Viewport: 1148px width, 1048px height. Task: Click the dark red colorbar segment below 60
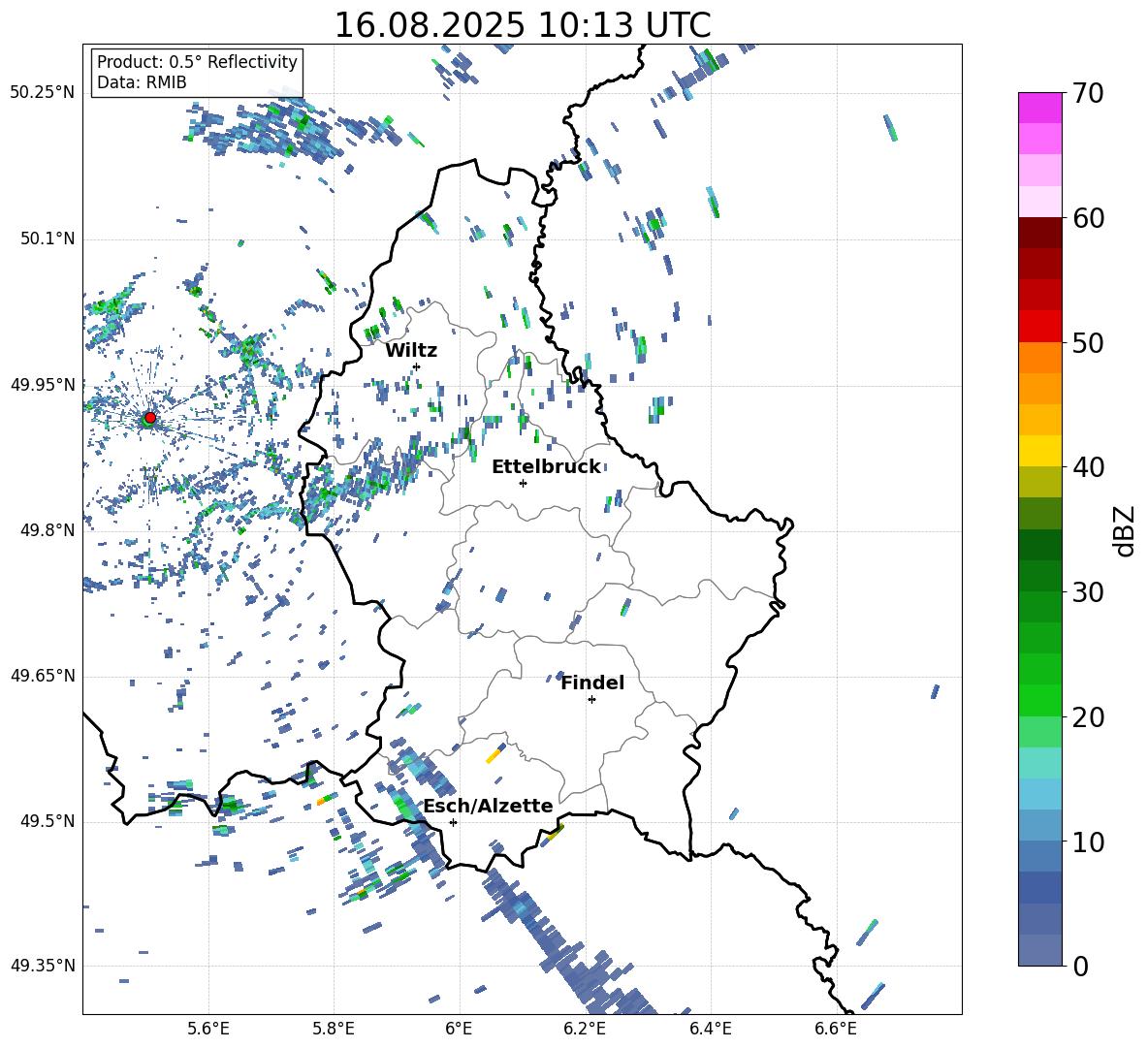pyautogui.click(x=1039, y=233)
